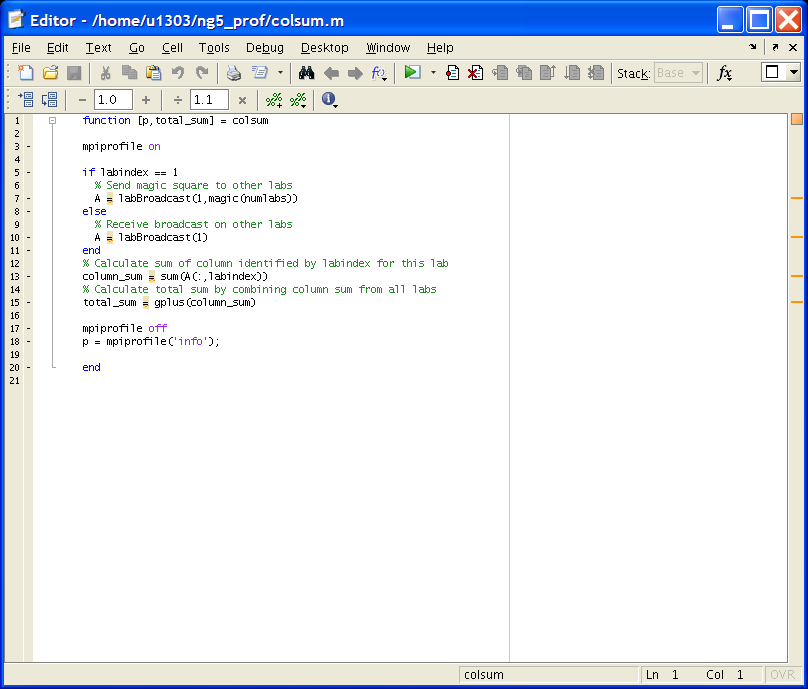
Task: Print the file with the printer icon
Action: tap(234, 73)
